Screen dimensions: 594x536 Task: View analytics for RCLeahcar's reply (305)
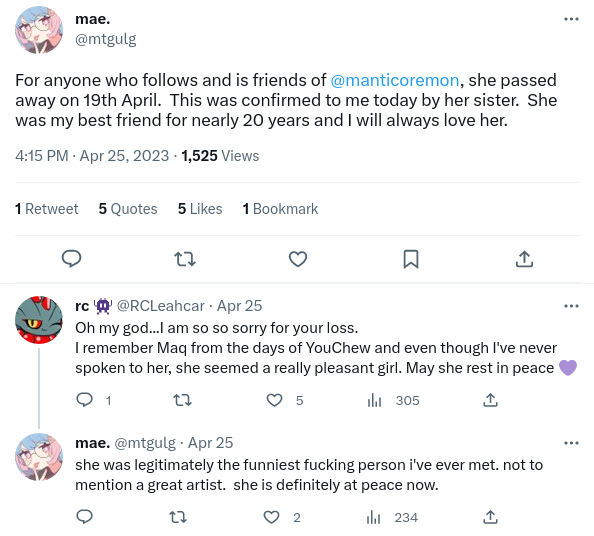tap(393, 400)
